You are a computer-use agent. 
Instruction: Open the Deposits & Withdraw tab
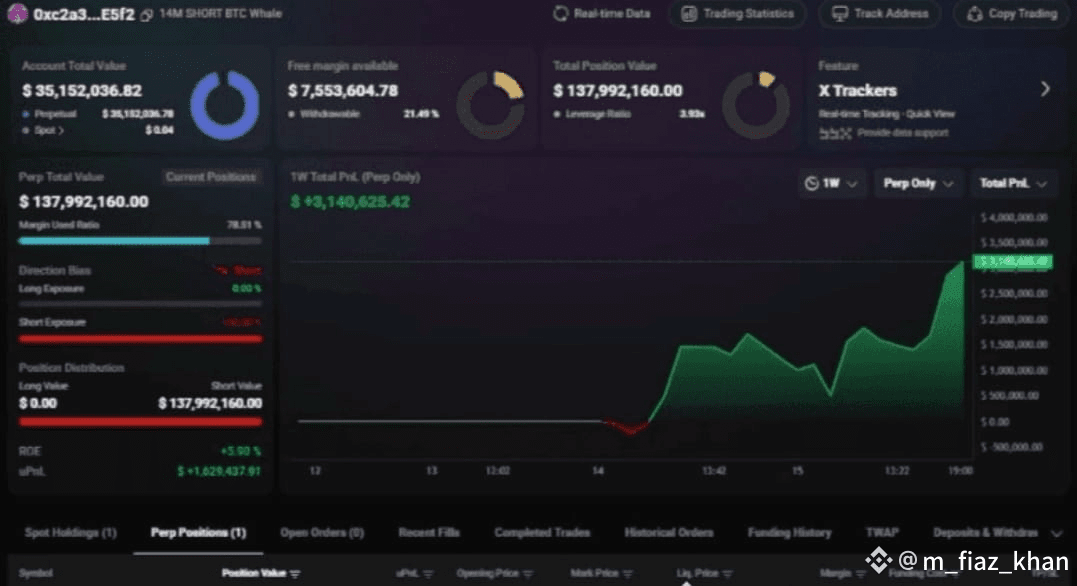[985, 532]
